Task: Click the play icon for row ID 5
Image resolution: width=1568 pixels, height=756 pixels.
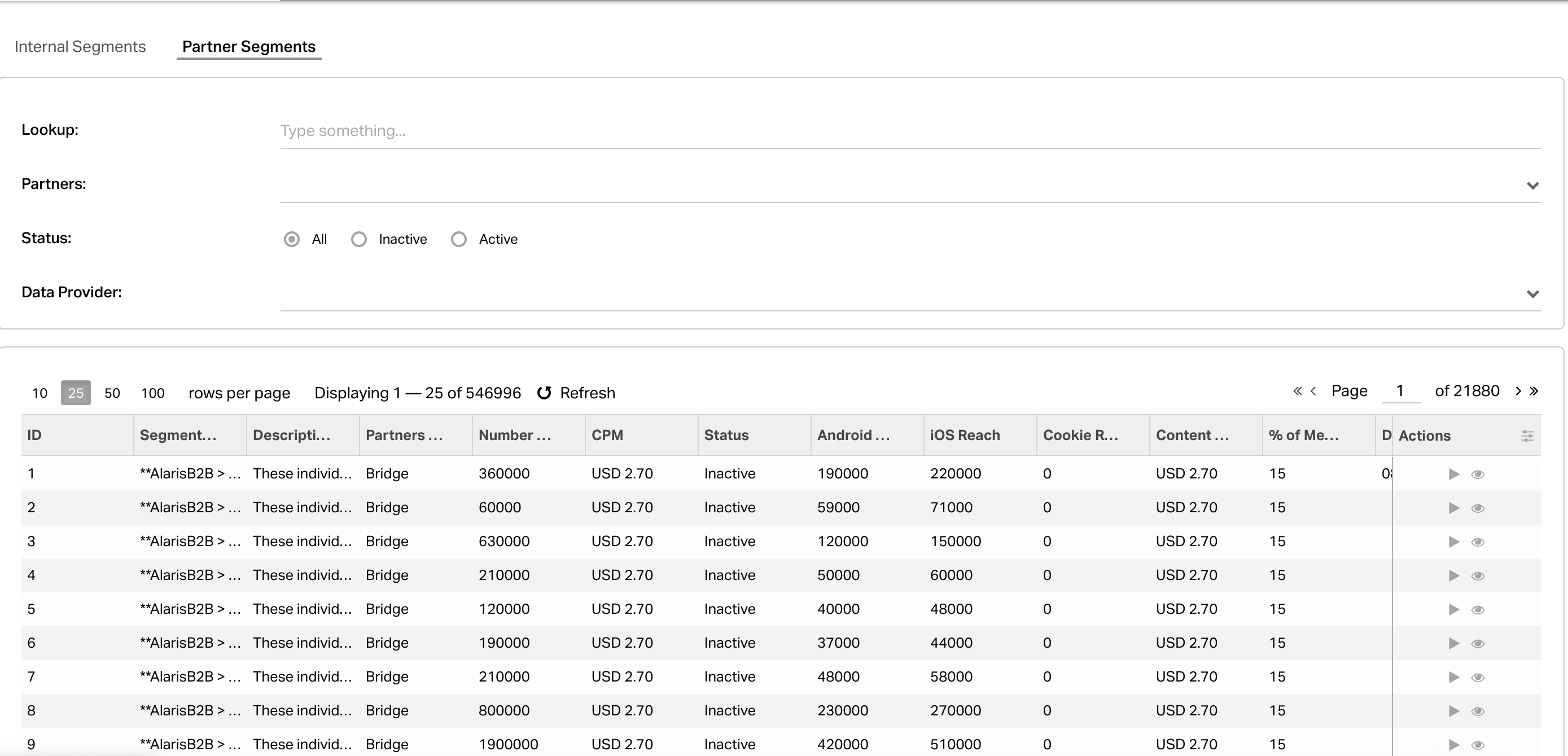Action: point(1453,609)
